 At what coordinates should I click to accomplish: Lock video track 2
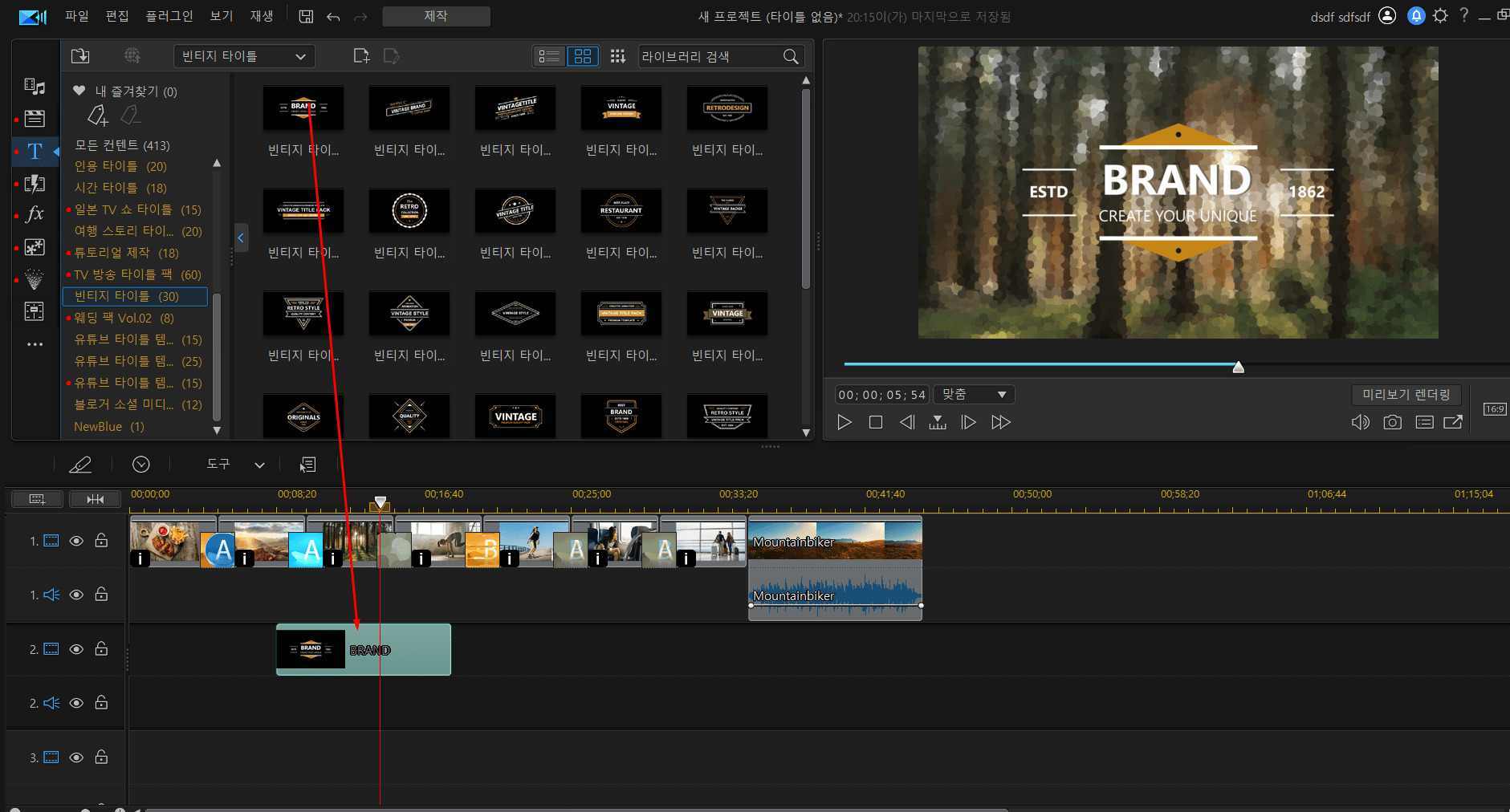click(x=101, y=649)
